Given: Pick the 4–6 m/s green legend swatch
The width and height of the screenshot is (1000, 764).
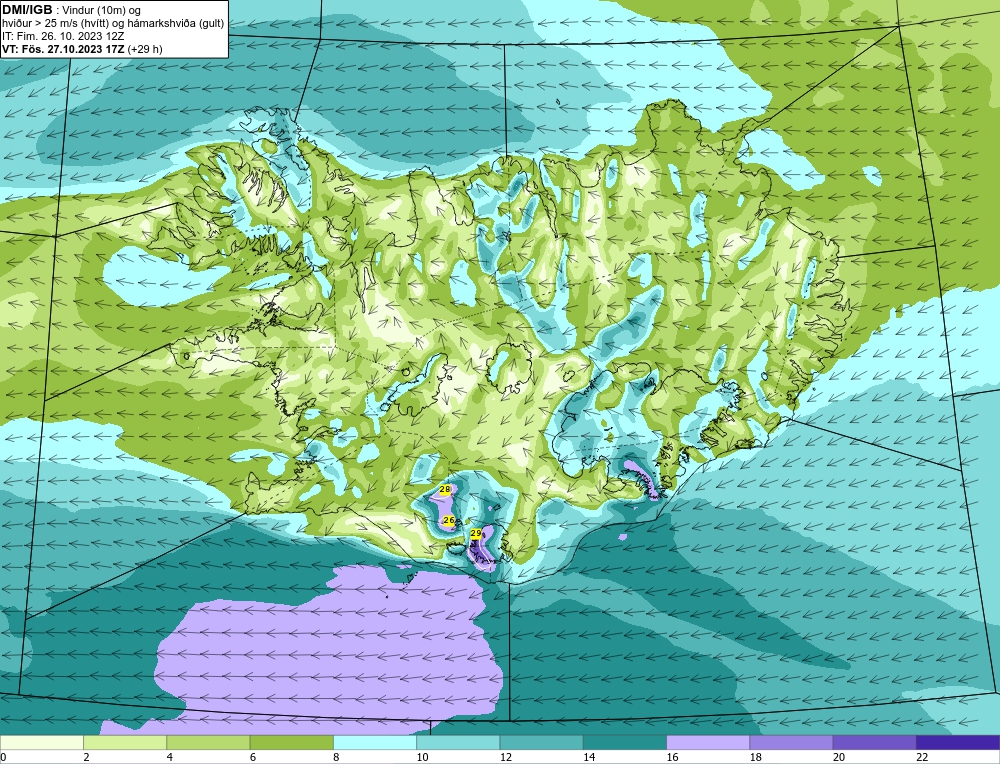Looking at the screenshot, I should 208,742.
